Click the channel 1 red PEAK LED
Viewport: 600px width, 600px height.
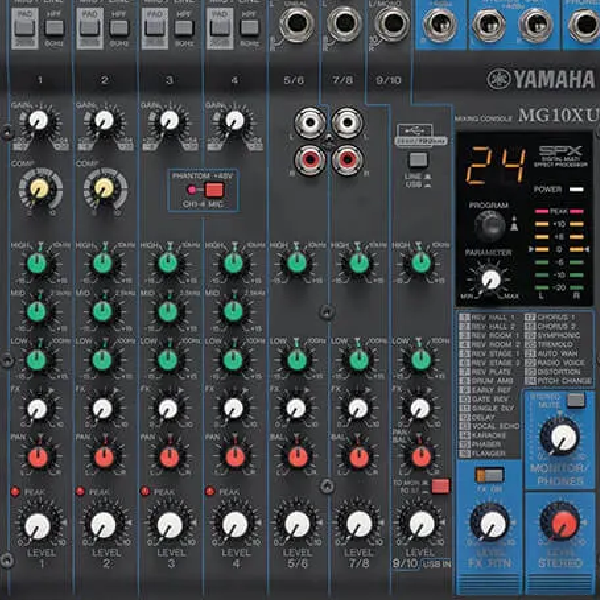click(15, 492)
